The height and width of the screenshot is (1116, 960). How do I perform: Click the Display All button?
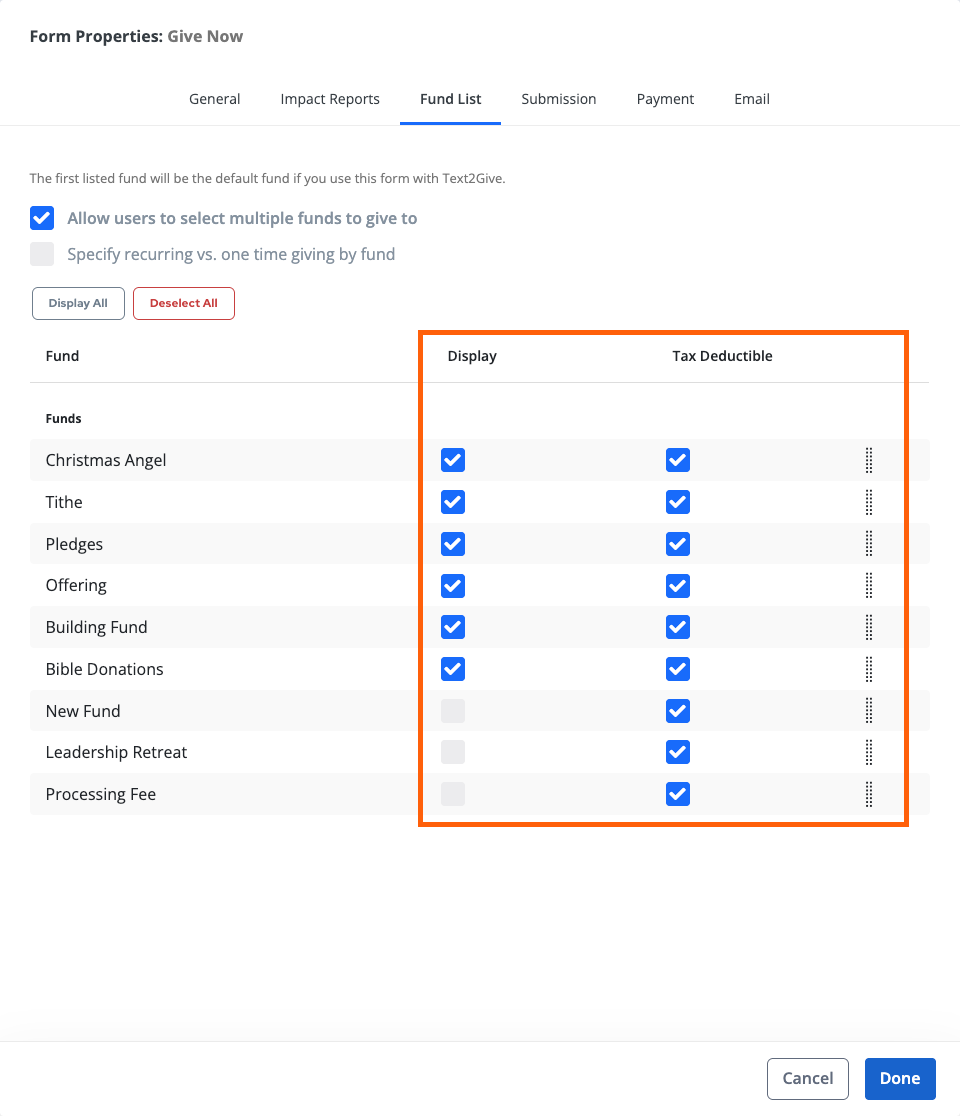coord(78,303)
